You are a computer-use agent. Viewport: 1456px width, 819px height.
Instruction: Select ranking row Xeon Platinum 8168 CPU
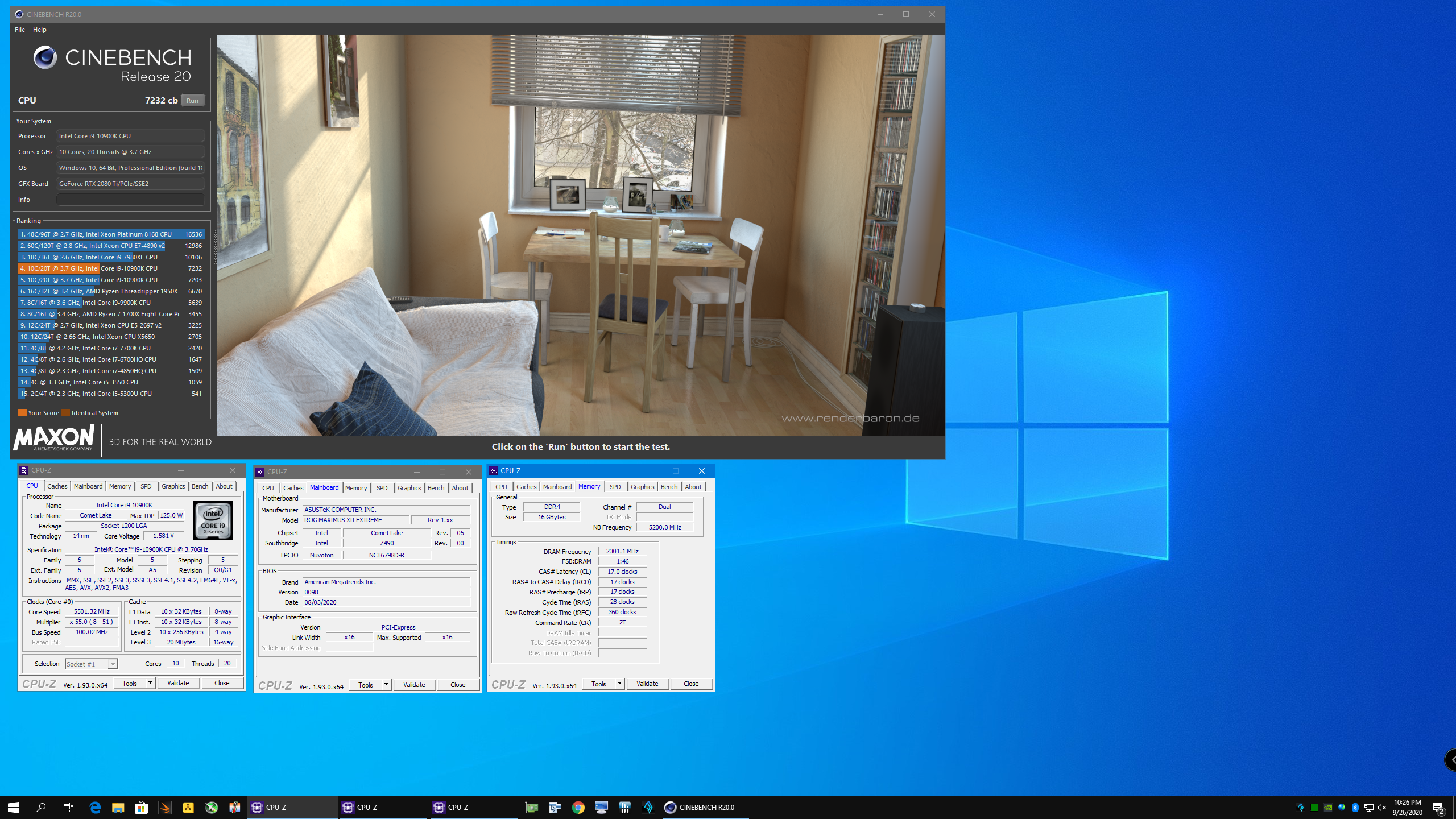pos(111,234)
